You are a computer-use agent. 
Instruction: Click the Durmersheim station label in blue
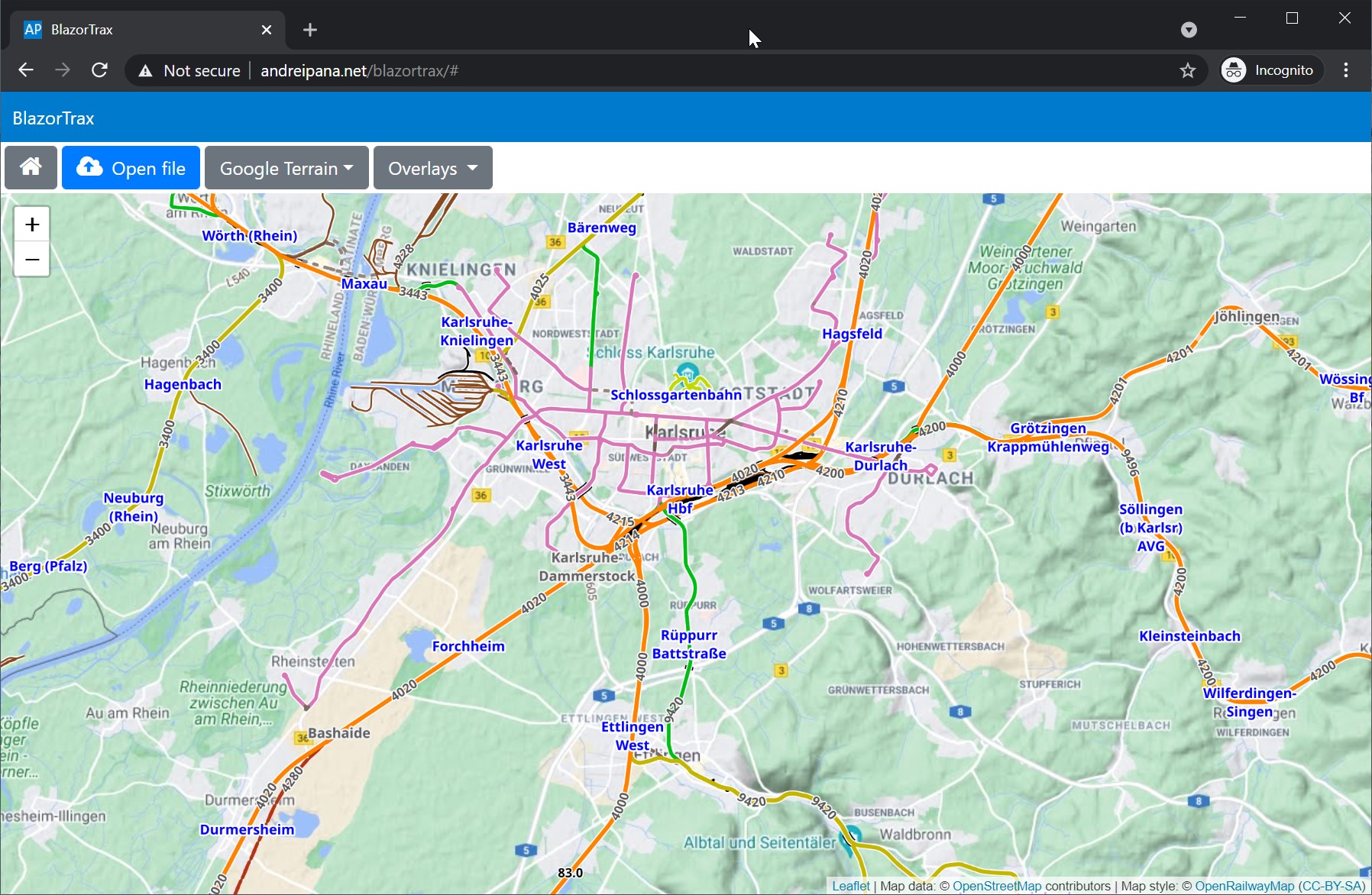pyautogui.click(x=247, y=829)
